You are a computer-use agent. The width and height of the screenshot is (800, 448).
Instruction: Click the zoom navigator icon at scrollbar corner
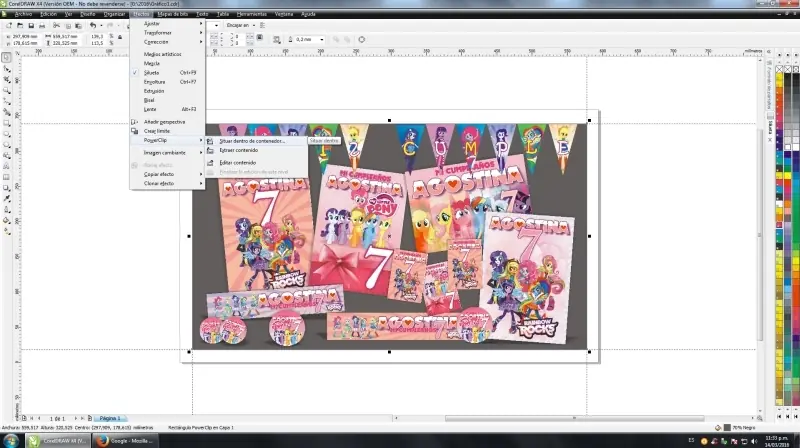click(x=760, y=418)
